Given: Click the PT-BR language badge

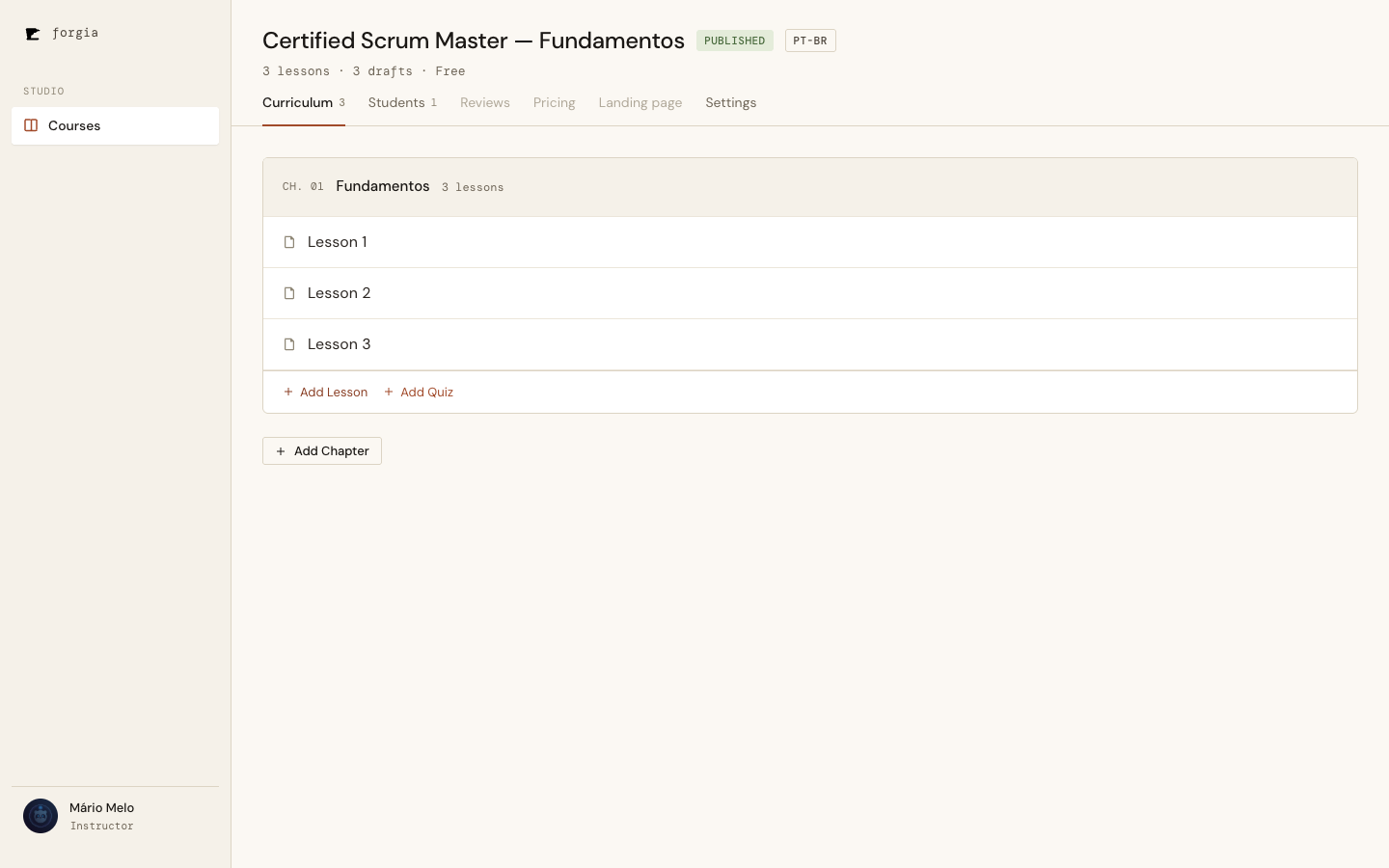Looking at the screenshot, I should 810,41.
